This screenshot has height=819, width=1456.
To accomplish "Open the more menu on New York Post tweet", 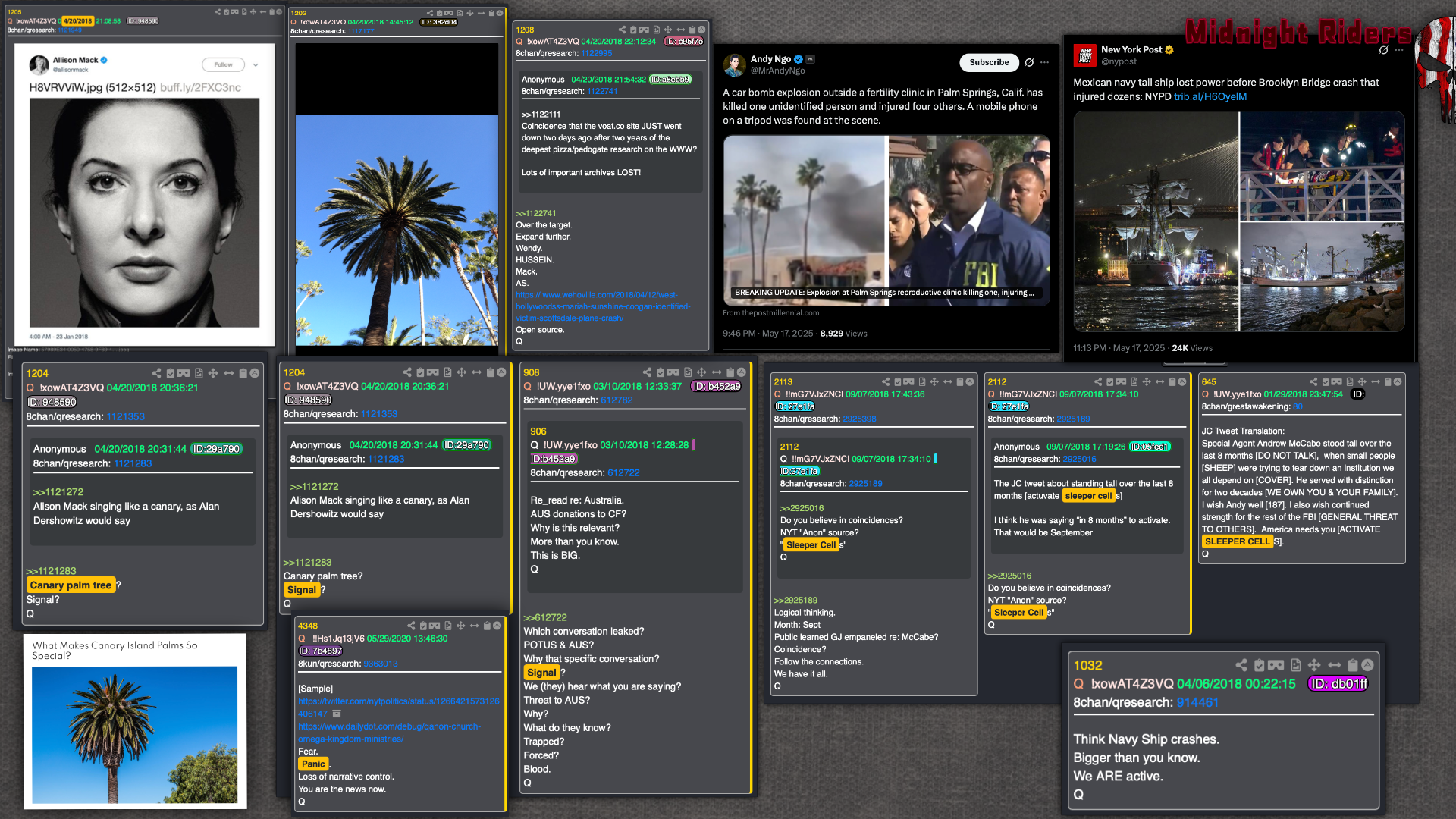I will point(1399,50).
